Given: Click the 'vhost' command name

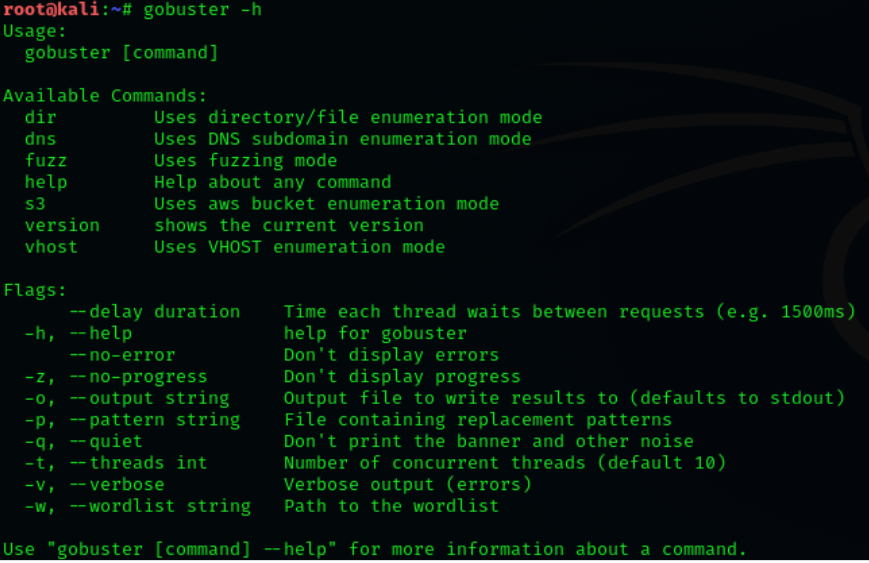Looking at the screenshot, I should point(51,247).
